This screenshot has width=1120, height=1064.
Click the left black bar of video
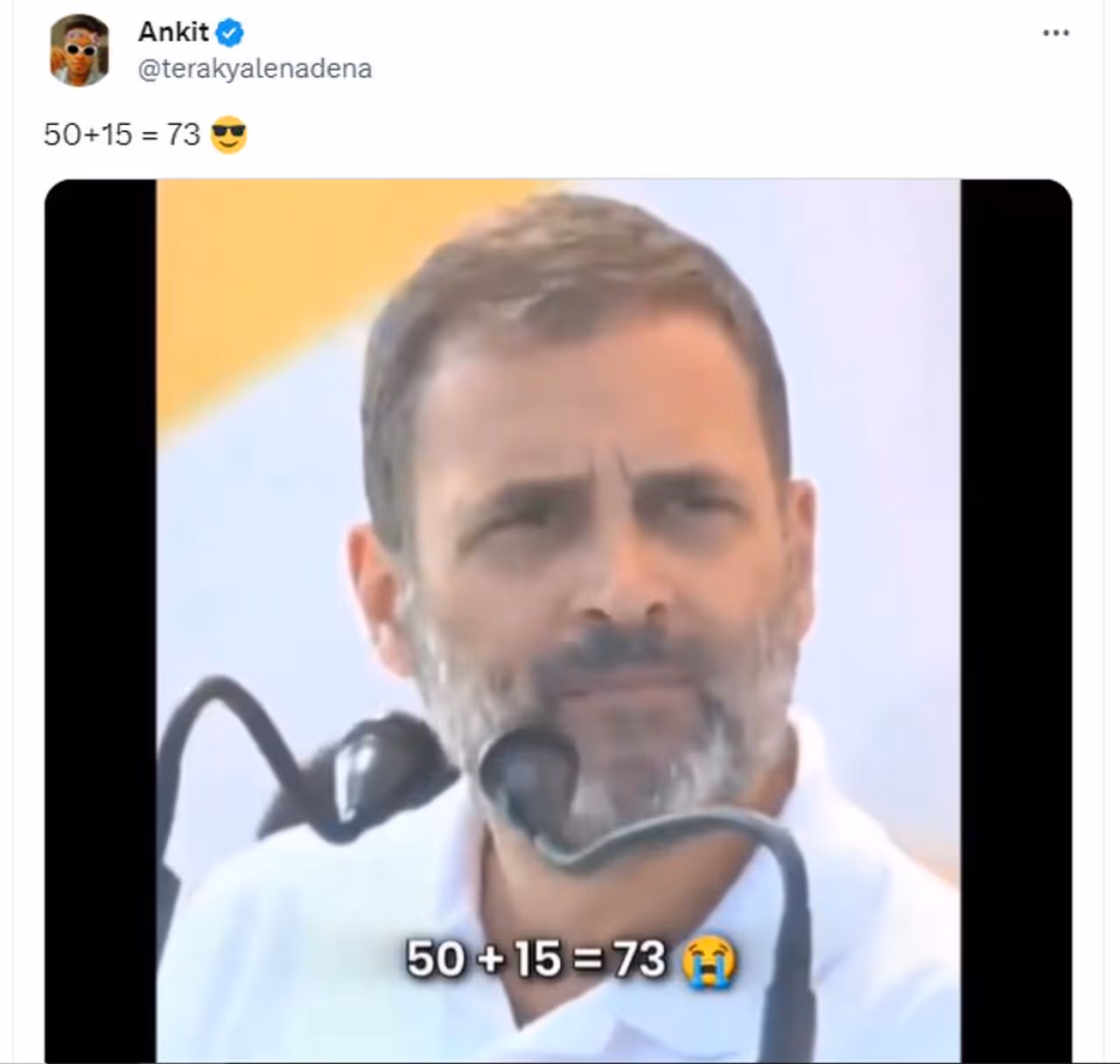(x=100, y=612)
